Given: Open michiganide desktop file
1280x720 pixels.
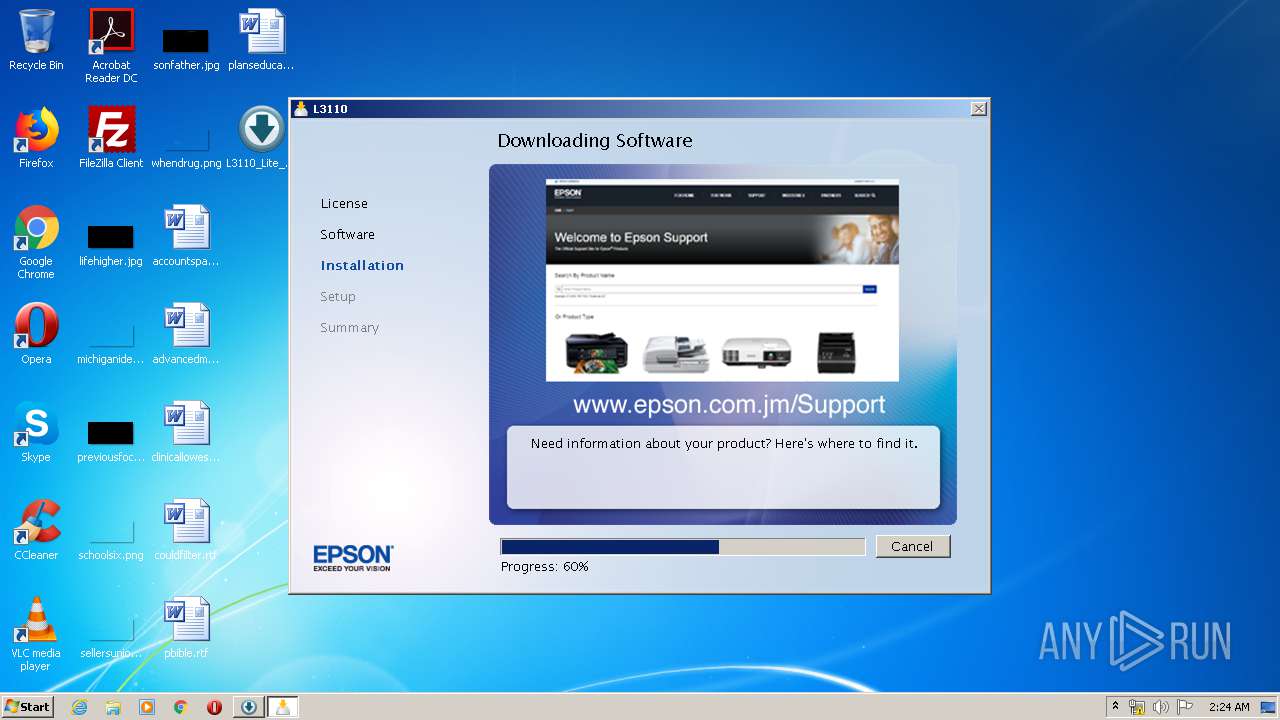Looking at the screenshot, I should click(111, 343).
